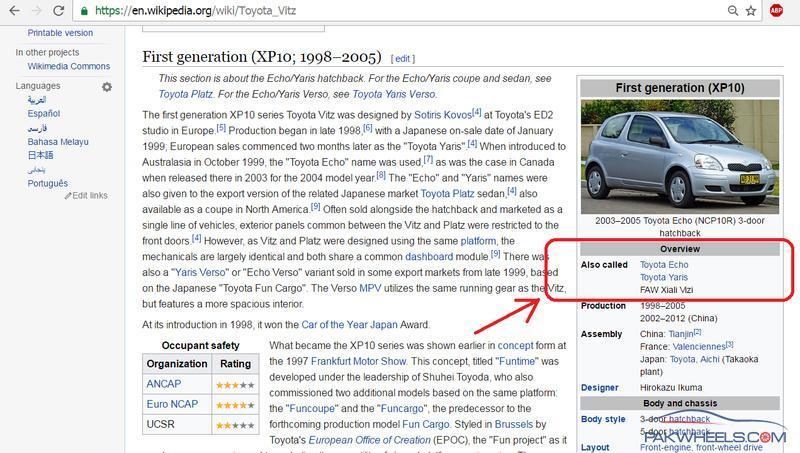Viewport: 800px width, 453px height.
Task: Open the Funtime concept link
Action: [517, 361]
